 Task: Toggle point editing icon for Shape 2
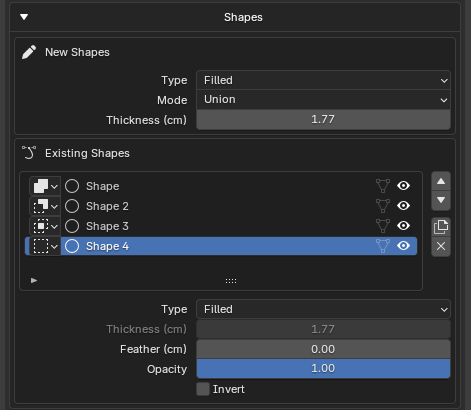click(x=383, y=206)
